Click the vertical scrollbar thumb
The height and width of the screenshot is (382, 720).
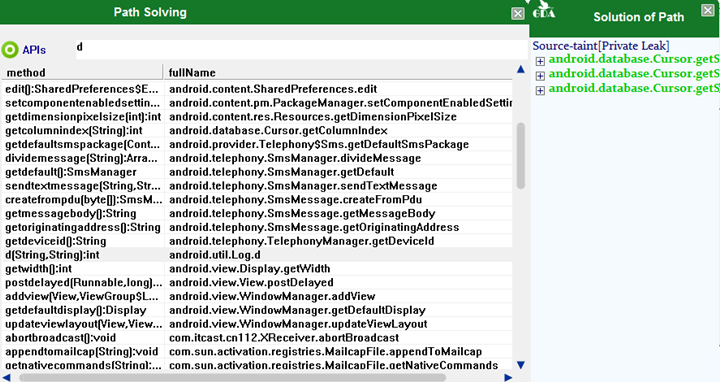(x=521, y=156)
